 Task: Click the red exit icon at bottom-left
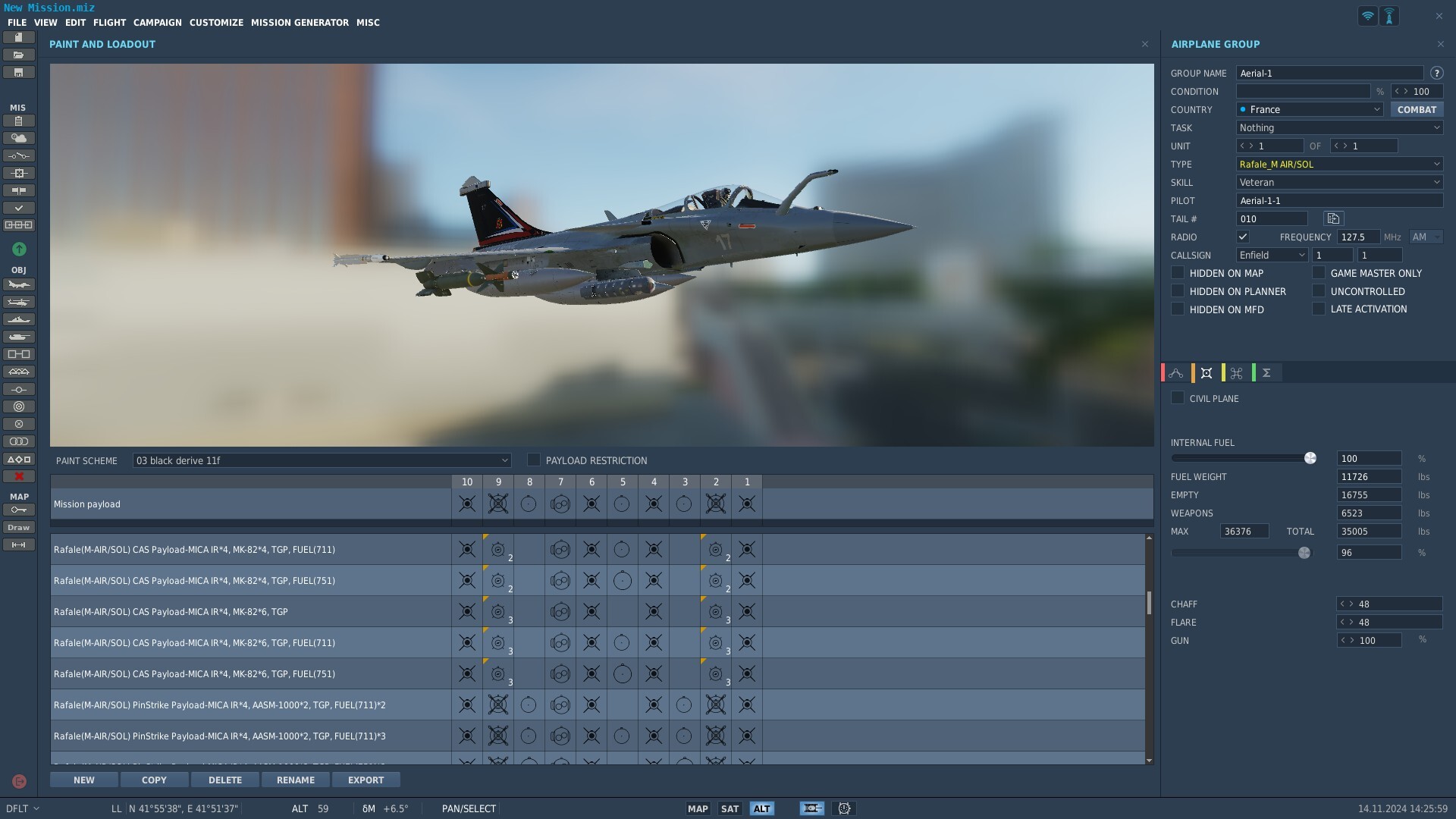coord(19,781)
